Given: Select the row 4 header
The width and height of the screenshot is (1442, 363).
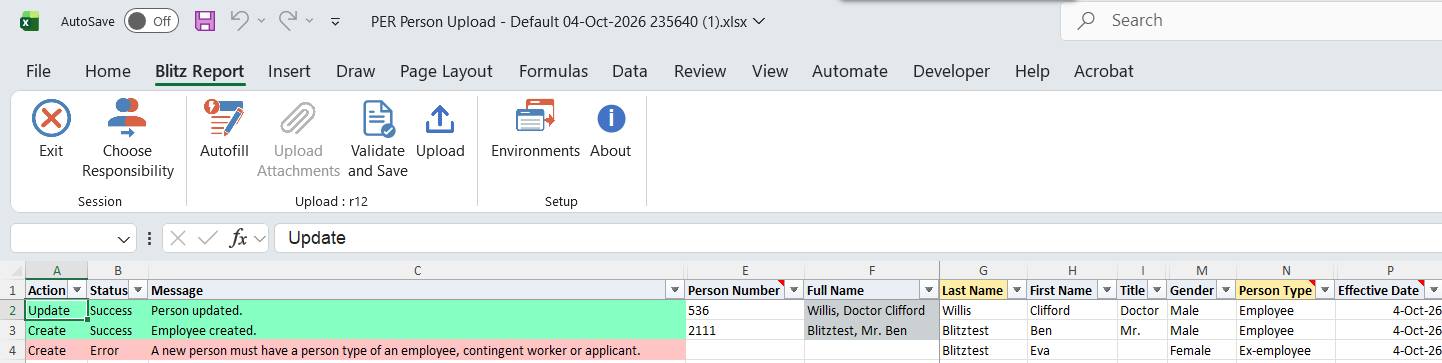Looking at the screenshot, I should click(x=12, y=351).
